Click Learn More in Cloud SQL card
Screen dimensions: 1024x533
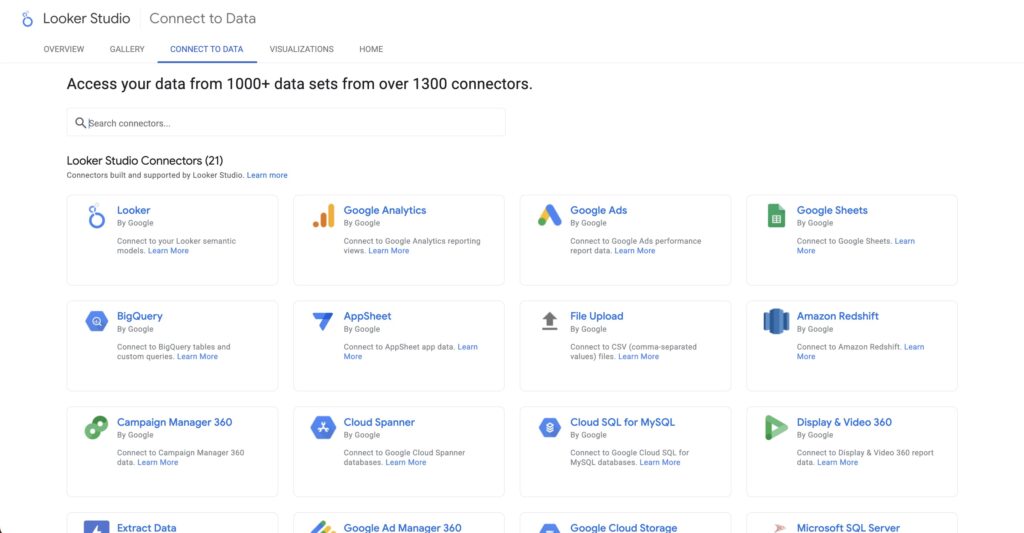(660, 462)
